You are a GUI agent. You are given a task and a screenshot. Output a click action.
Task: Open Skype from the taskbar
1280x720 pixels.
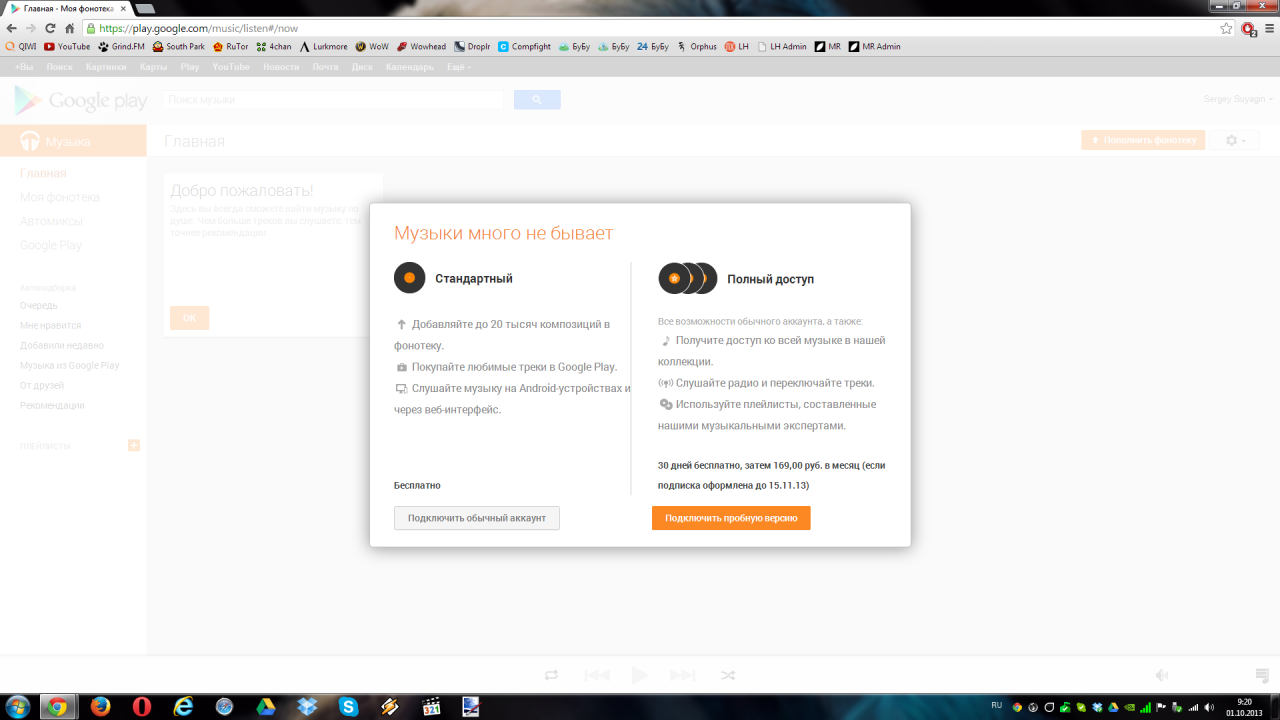(x=348, y=706)
